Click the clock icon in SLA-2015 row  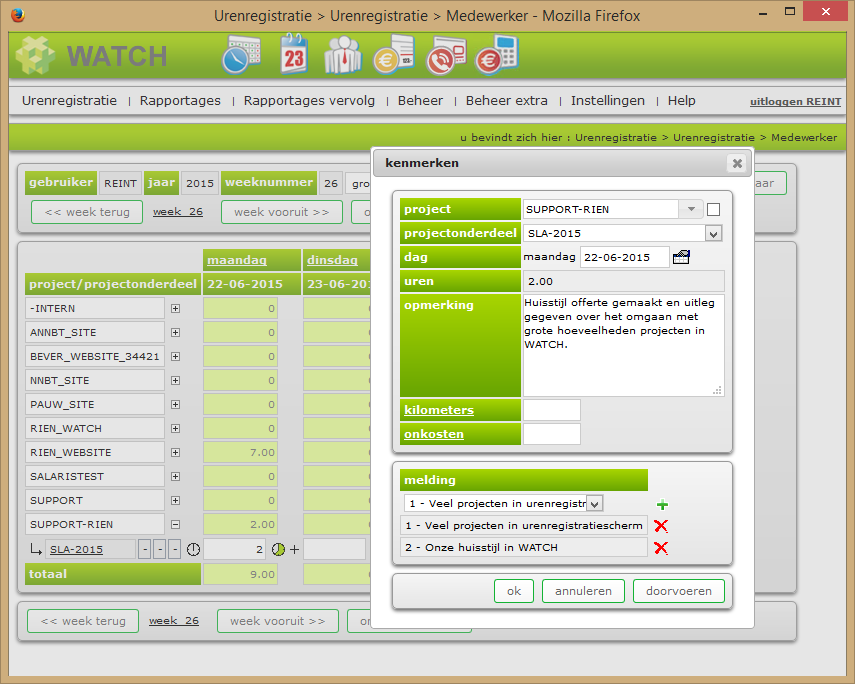(x=193, y=549)
